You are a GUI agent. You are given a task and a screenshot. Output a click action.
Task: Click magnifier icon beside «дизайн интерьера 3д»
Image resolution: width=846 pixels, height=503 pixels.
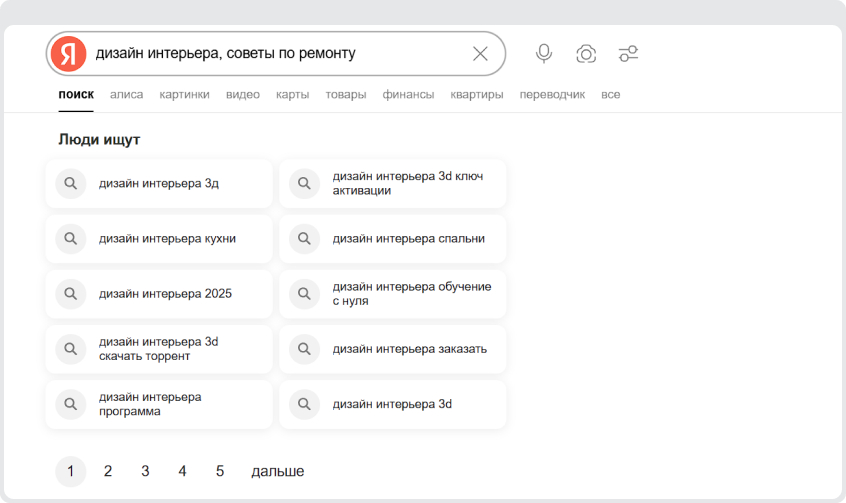(71, 183)
